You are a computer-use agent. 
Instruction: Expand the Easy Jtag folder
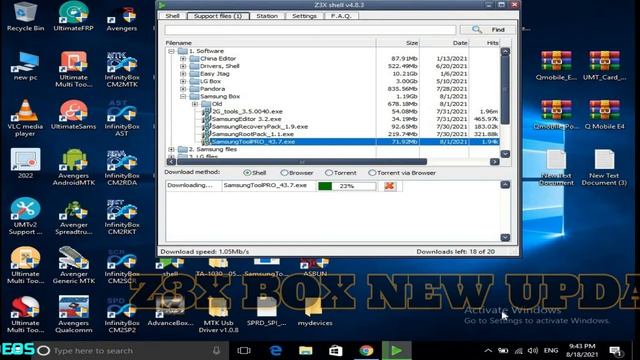183,74
